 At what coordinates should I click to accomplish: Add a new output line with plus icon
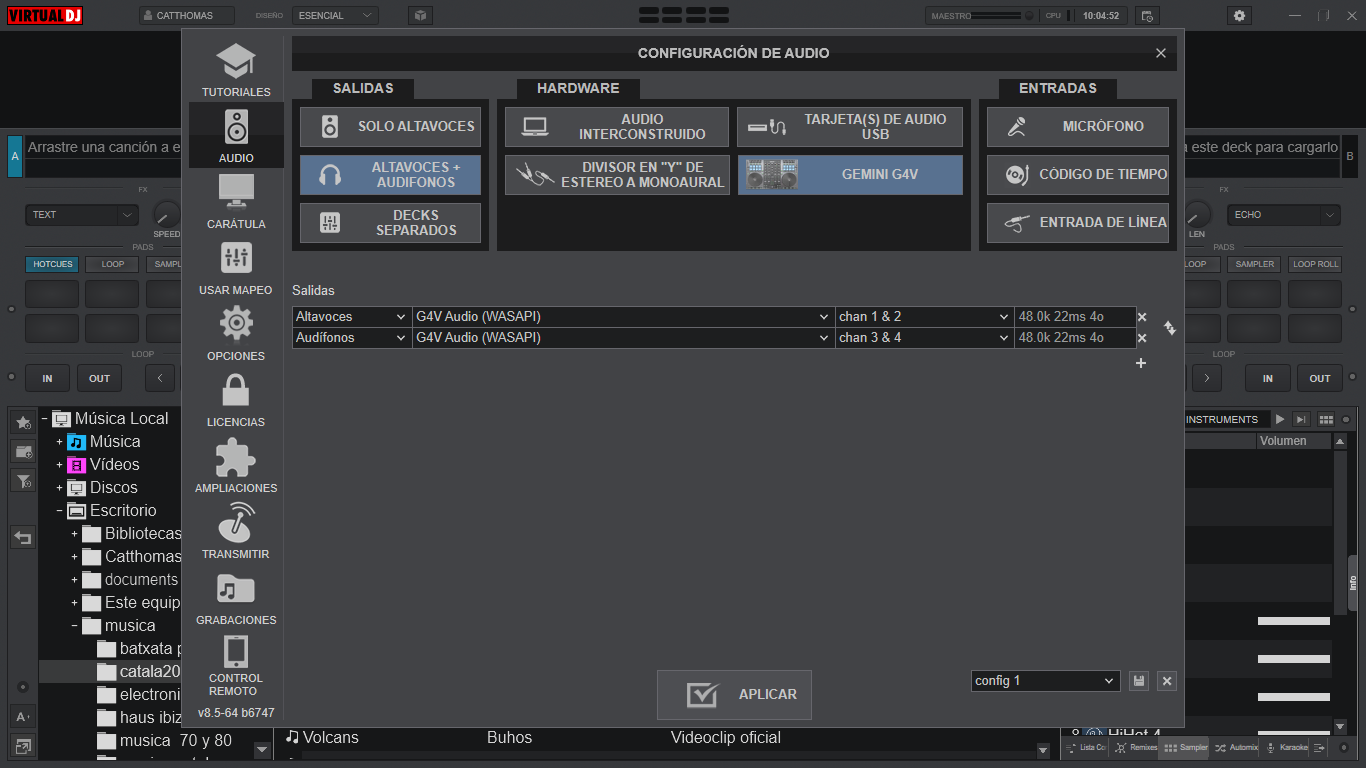1141,363
